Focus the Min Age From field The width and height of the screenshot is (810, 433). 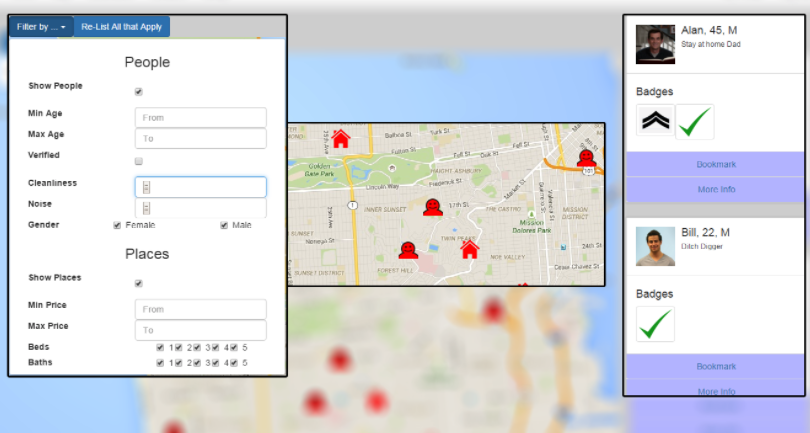(200, 118)
